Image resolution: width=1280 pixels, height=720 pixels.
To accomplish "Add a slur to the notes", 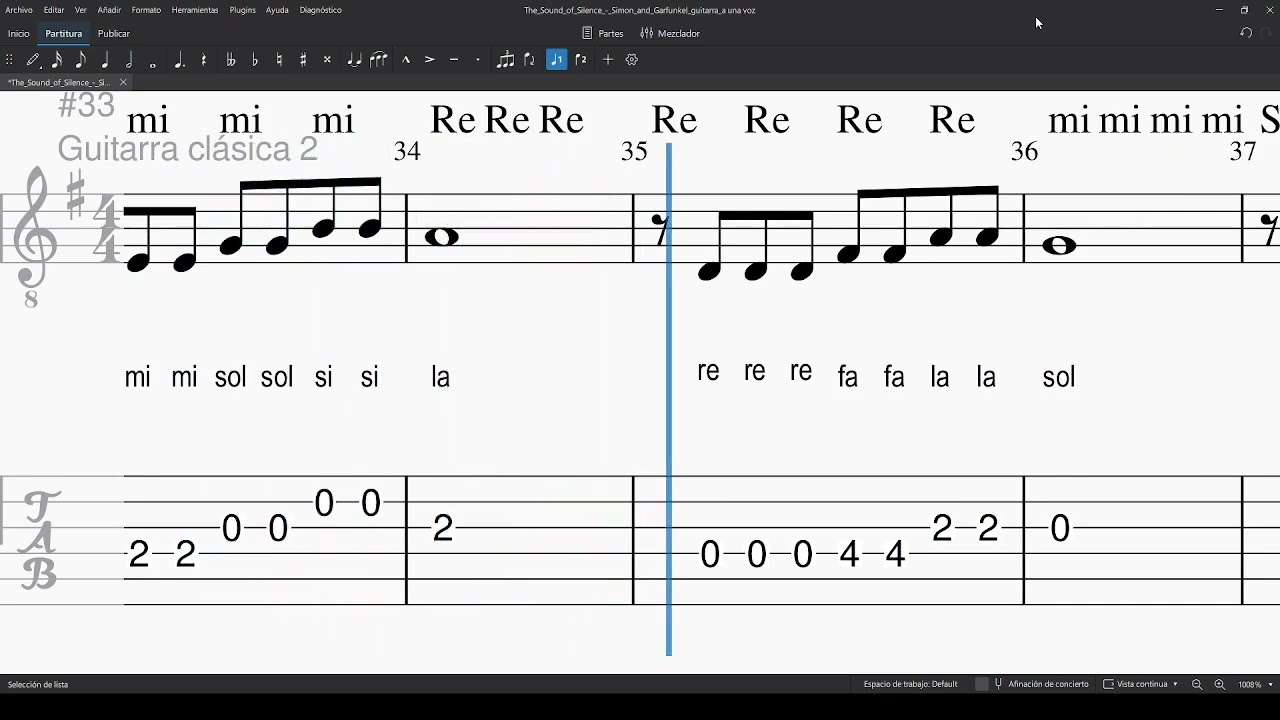I will (378, 60).
